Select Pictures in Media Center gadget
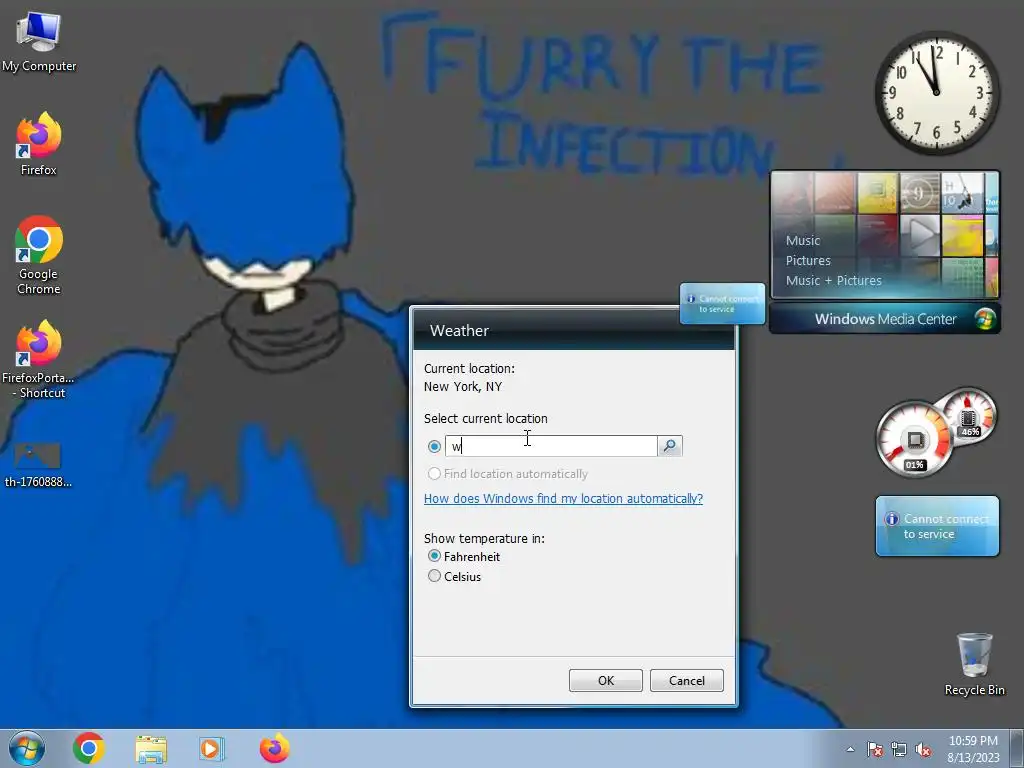This screenshot has width=1024, height=768. [808, 261]
